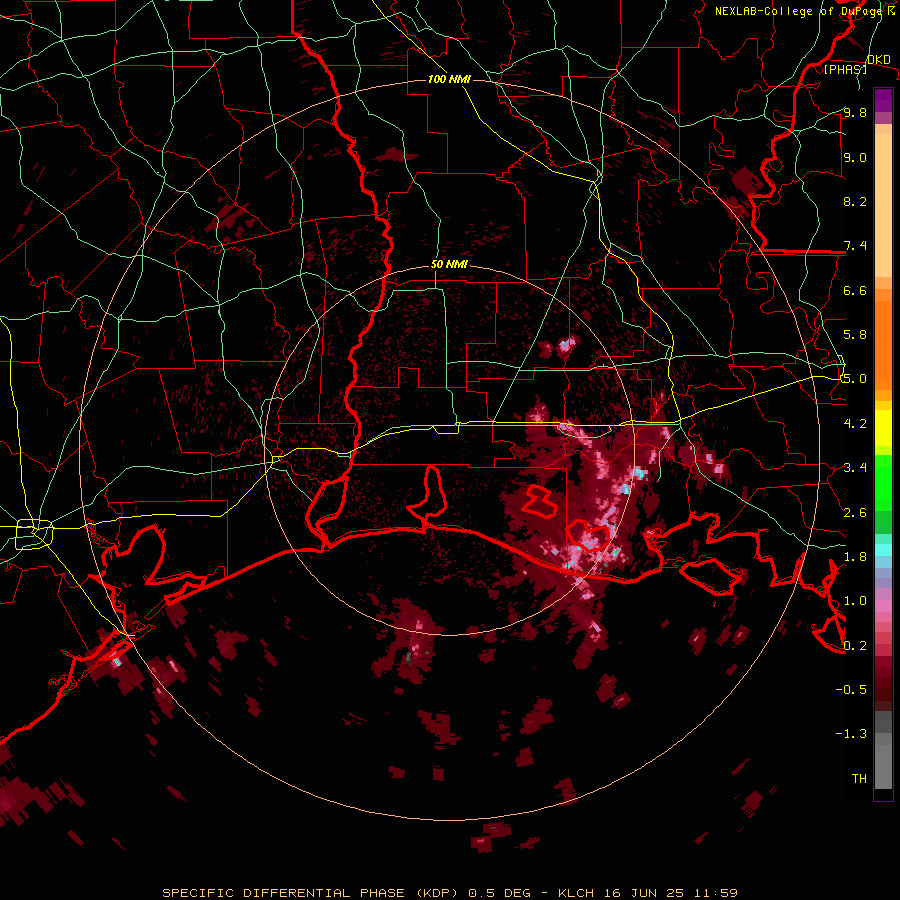This screenshot has width=900, height=900.
Task: Click the TH threshold label on the scale
Action: pyautogui.click(x=859, y=778)
